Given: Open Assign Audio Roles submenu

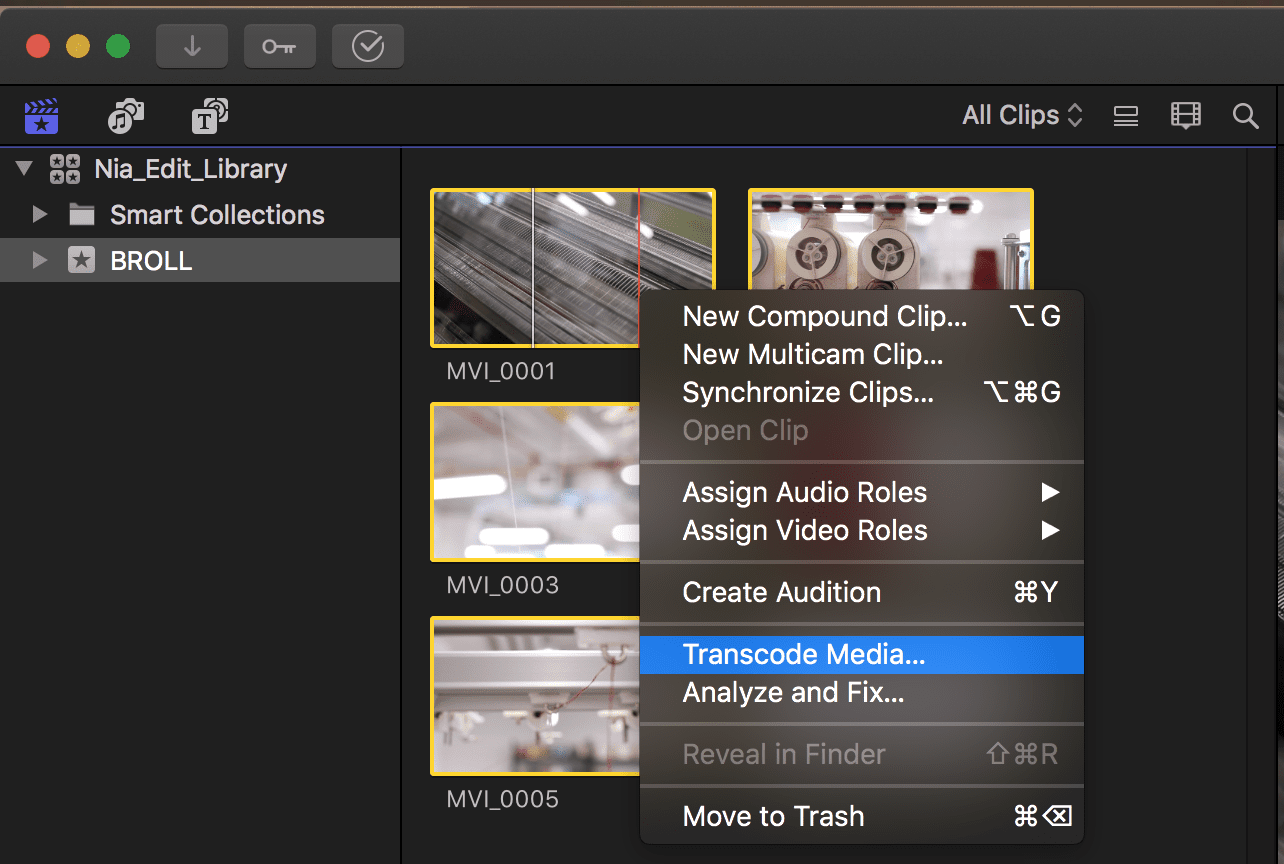Looking at the screenshot, I should [804, 492].
